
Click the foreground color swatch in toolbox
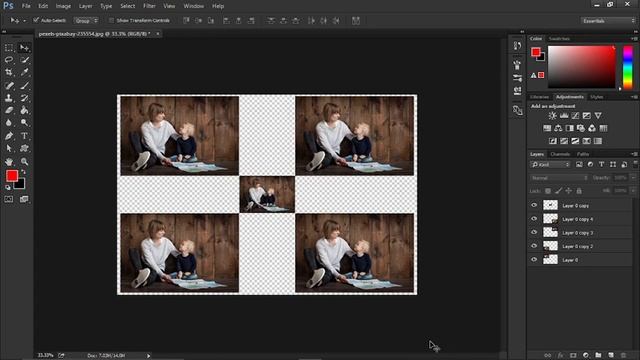[x=11, y=176]
